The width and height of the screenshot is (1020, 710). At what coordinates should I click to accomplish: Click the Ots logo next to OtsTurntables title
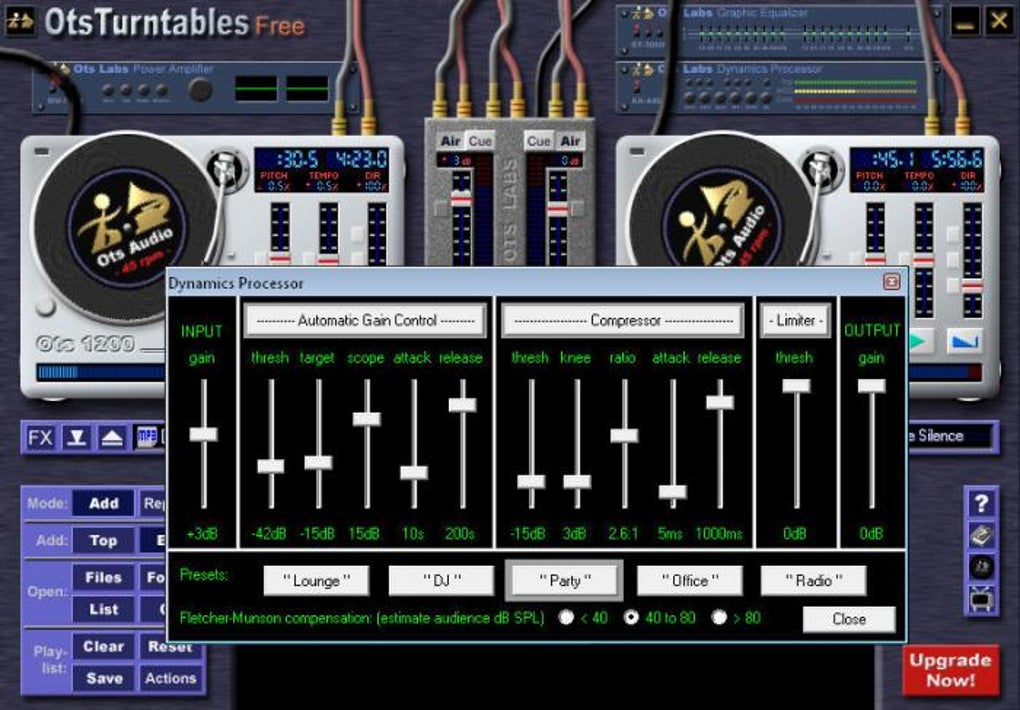coord(20,20)
